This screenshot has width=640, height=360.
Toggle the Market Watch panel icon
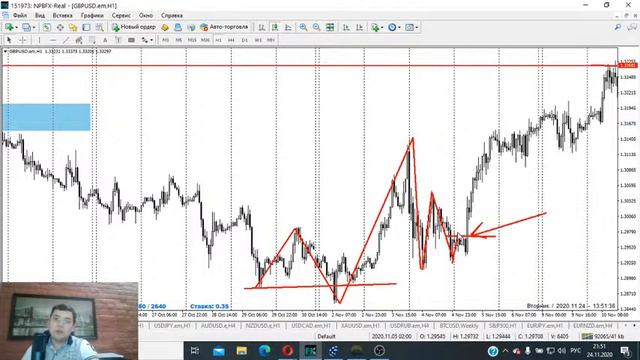pyautogui.click(x=47, y=27)
